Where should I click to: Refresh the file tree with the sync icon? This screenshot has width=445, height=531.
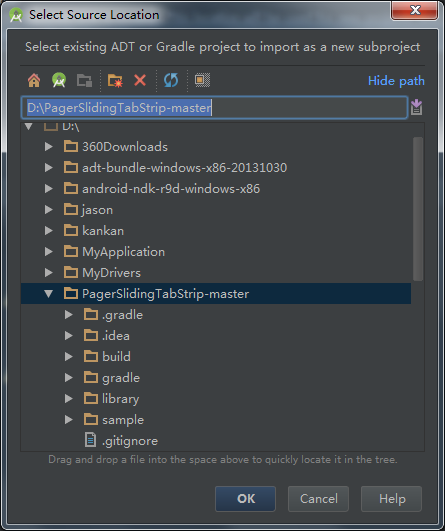coord(171,80)
